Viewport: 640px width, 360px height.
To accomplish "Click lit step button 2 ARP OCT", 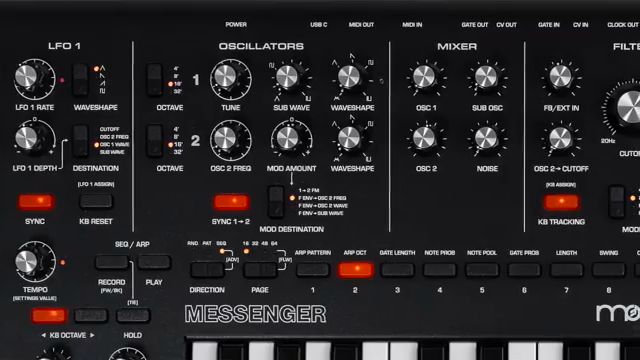I will 356,270.
